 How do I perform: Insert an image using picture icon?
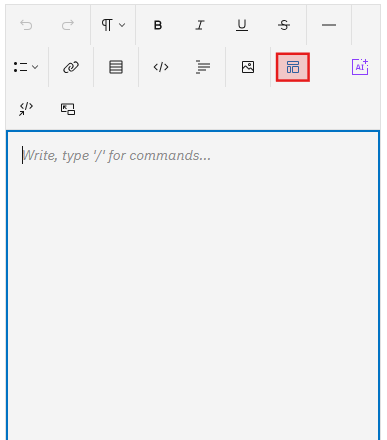248,67
